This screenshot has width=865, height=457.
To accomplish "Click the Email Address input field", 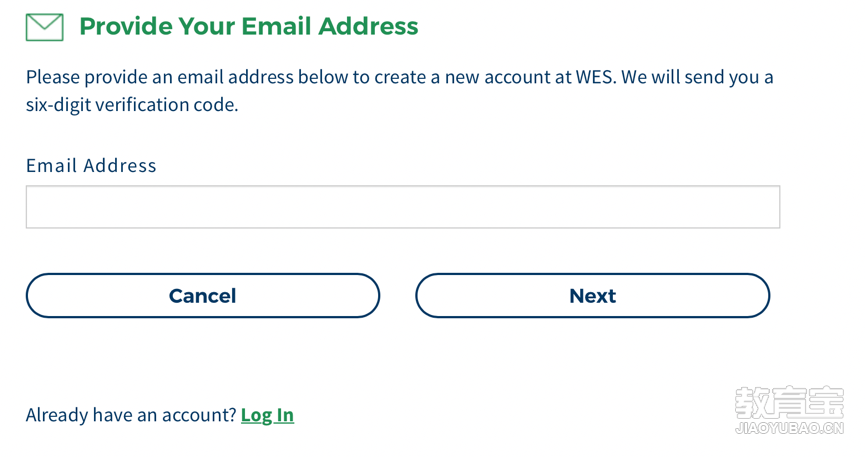I will click(403, 207).
